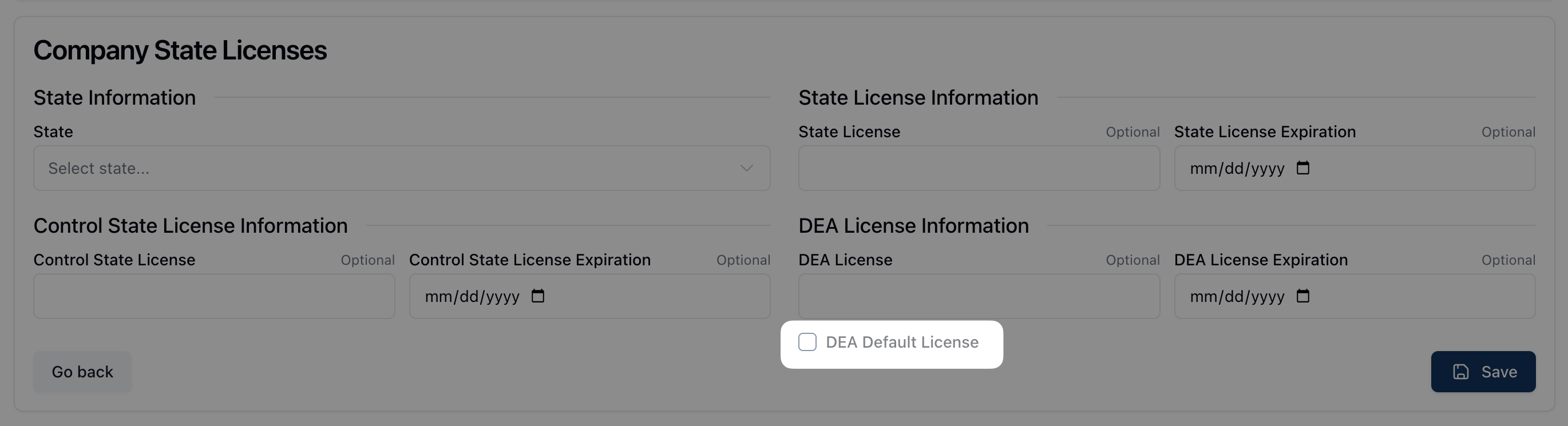Click the 'State' field label

pos(53,132)
